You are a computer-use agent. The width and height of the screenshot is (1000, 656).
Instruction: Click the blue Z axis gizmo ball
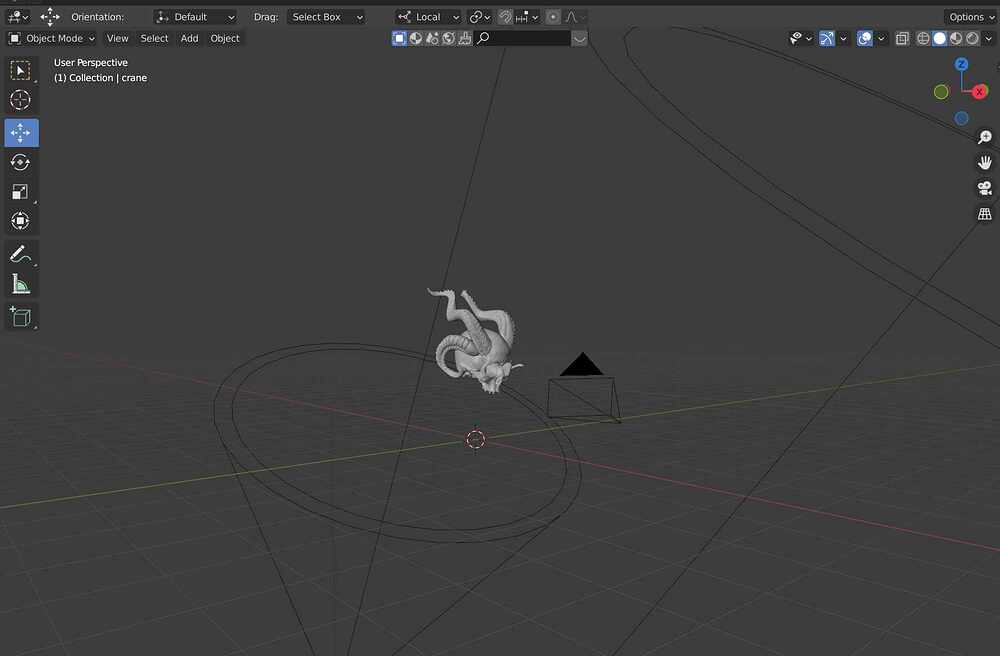click(961, 64)
